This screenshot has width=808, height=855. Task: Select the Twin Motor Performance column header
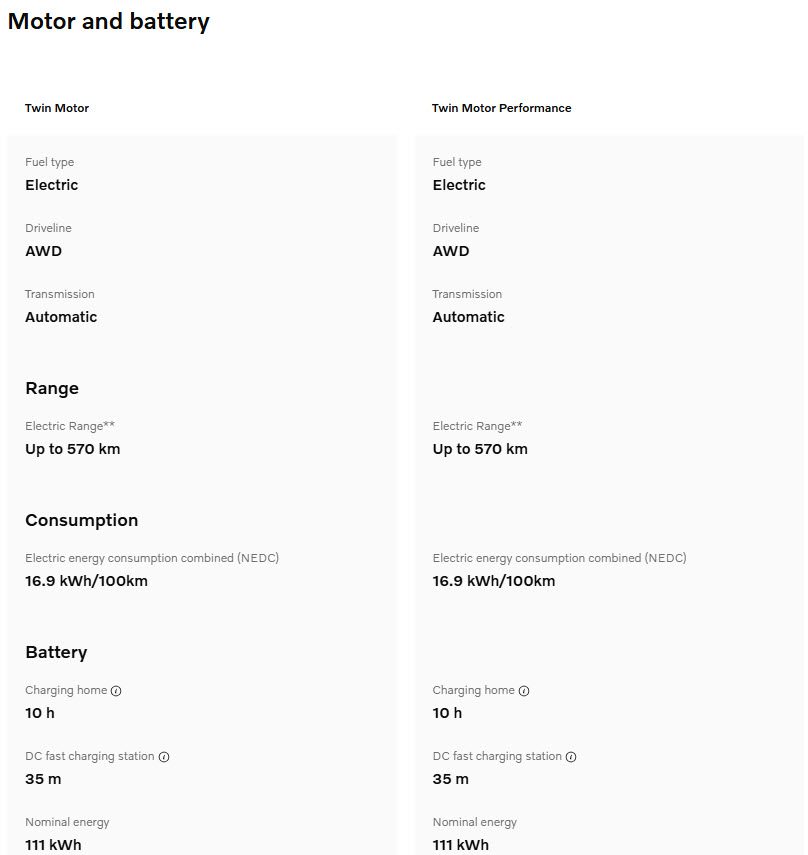tap(501, 108)
